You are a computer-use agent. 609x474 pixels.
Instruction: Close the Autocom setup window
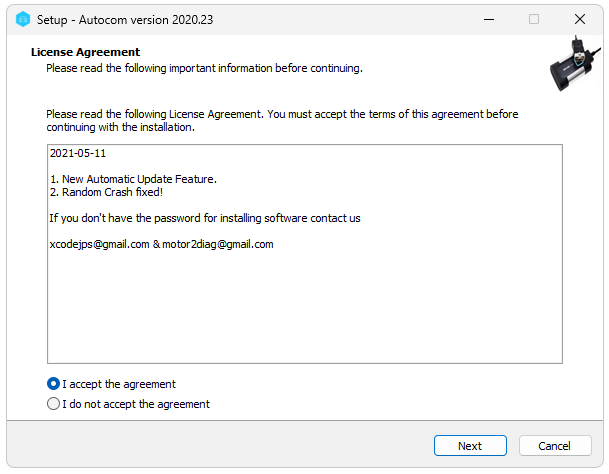coord(580,19)
